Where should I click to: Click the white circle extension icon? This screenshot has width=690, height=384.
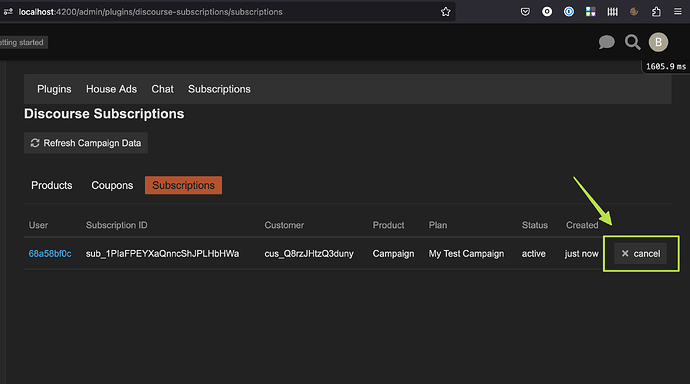point(547,12)
